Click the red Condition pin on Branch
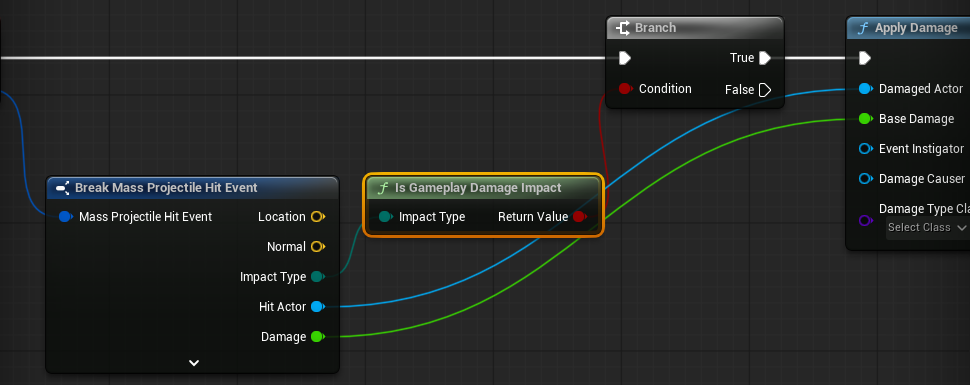This screenshot has height=385, width=970. [x=625, y=89]
